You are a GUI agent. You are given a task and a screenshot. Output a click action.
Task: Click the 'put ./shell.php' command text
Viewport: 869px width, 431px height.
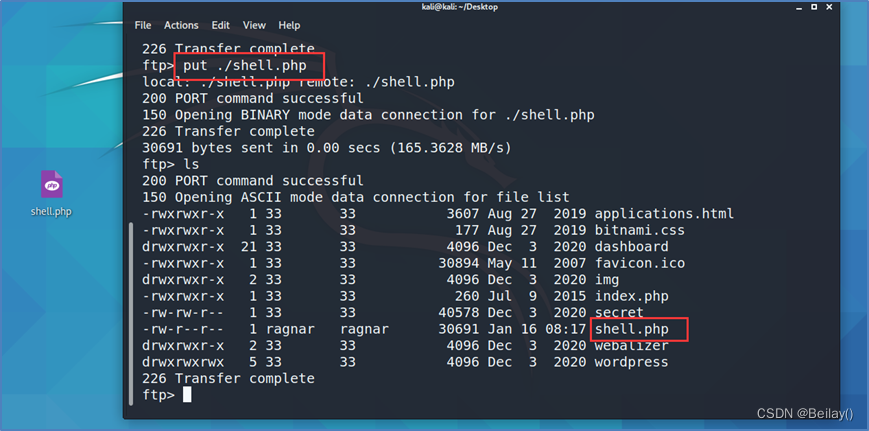(x=248, y=66)
